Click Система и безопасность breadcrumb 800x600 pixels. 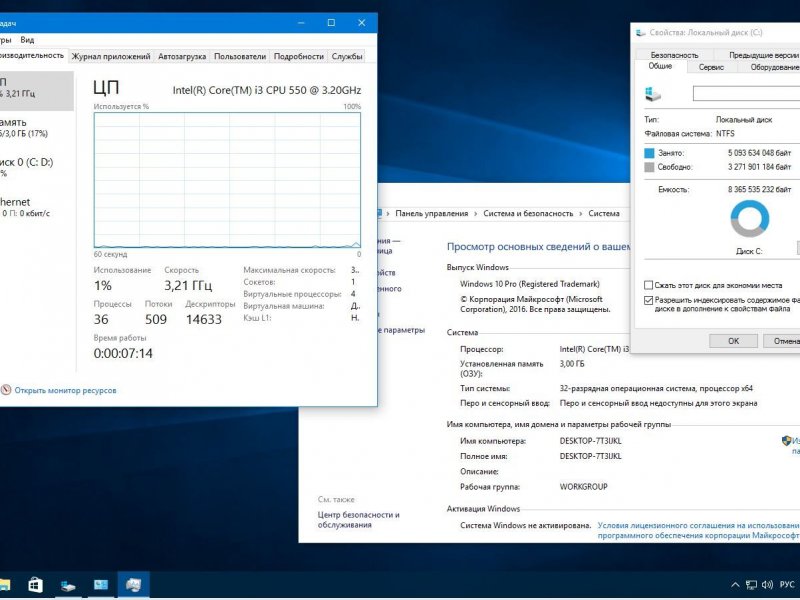coord(528,213)
